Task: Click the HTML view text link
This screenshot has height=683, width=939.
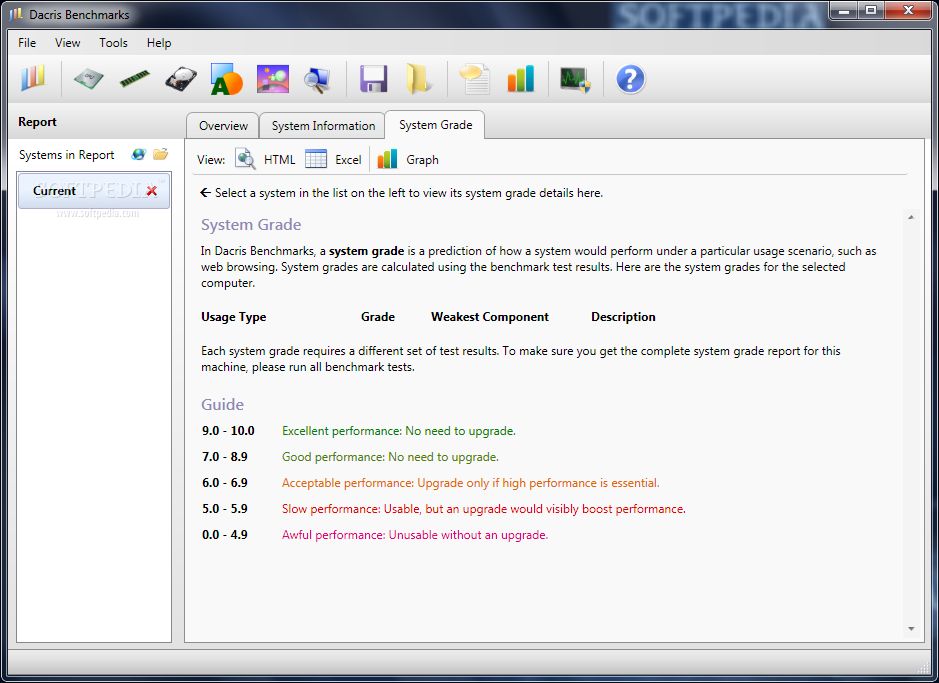Action: coord(280,160)
